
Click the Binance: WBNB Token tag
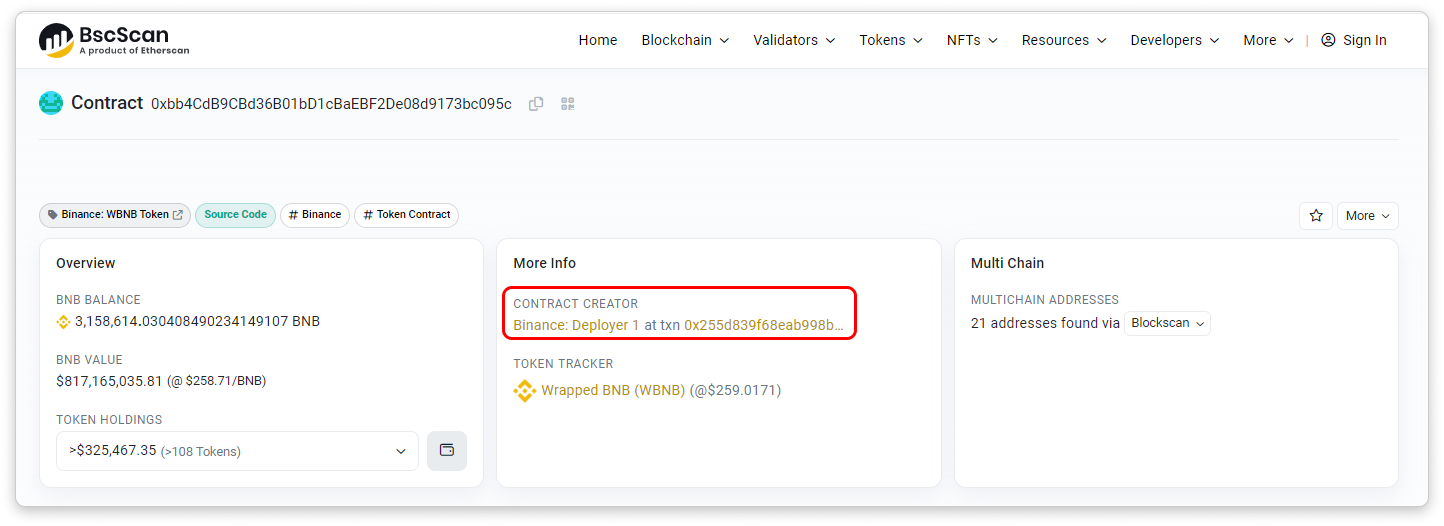click(115, 215)
